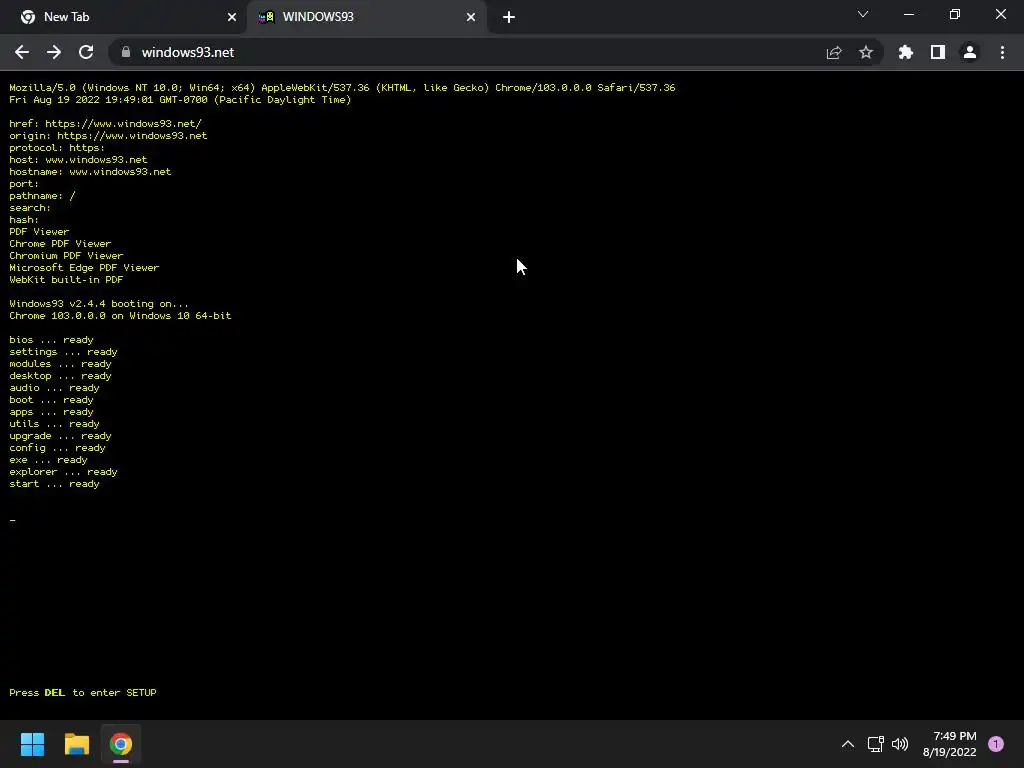
Task: View site info via the lock icon
Action: coord(126,52)
